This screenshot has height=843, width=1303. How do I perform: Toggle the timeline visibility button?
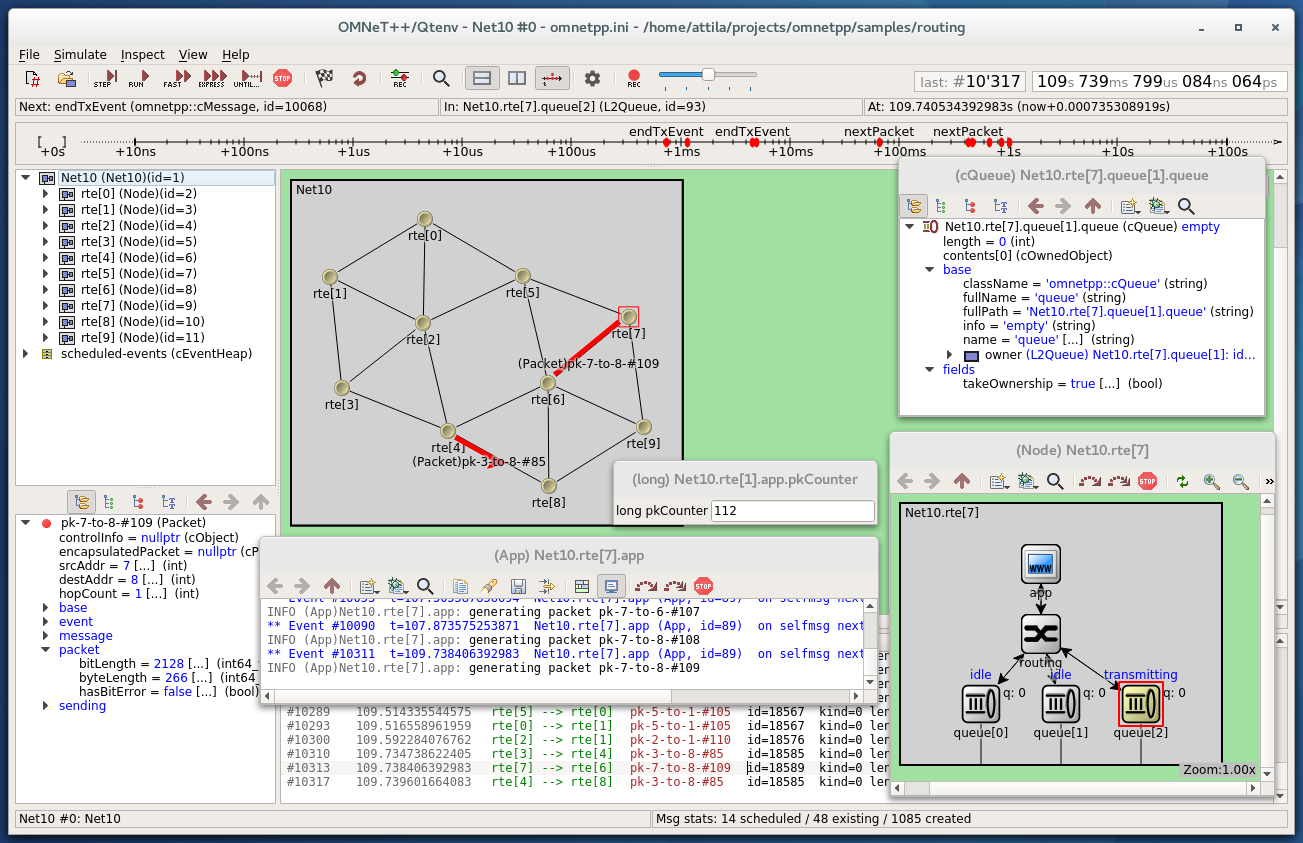pyautogui.click(x=552, y=78)
